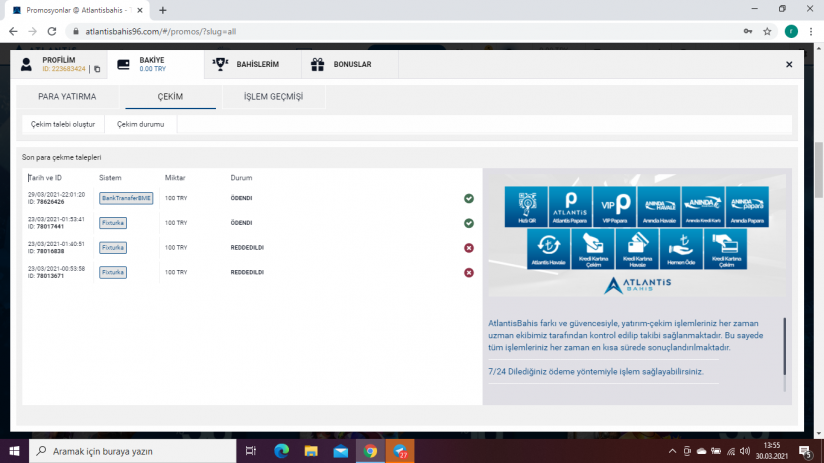824x463 pixels.
Task: Open the İŞLEM GEÇMİŞİ tab
Action: tap(273, 97)
